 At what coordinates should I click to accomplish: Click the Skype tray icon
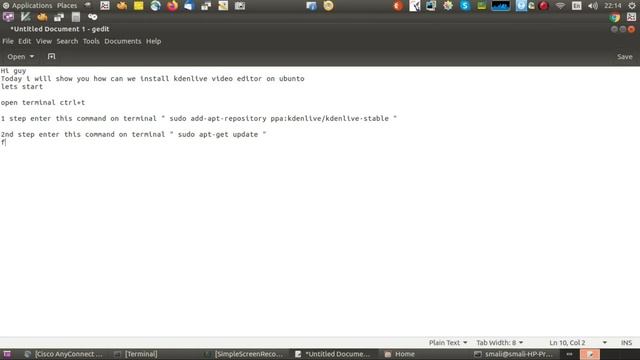click(x=464, y=6)
